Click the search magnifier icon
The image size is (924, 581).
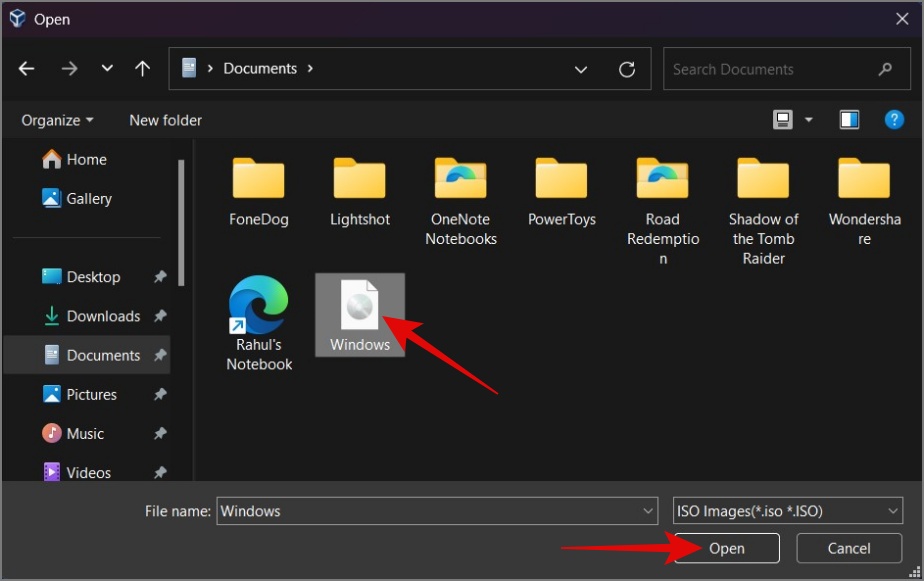point(885,70)
